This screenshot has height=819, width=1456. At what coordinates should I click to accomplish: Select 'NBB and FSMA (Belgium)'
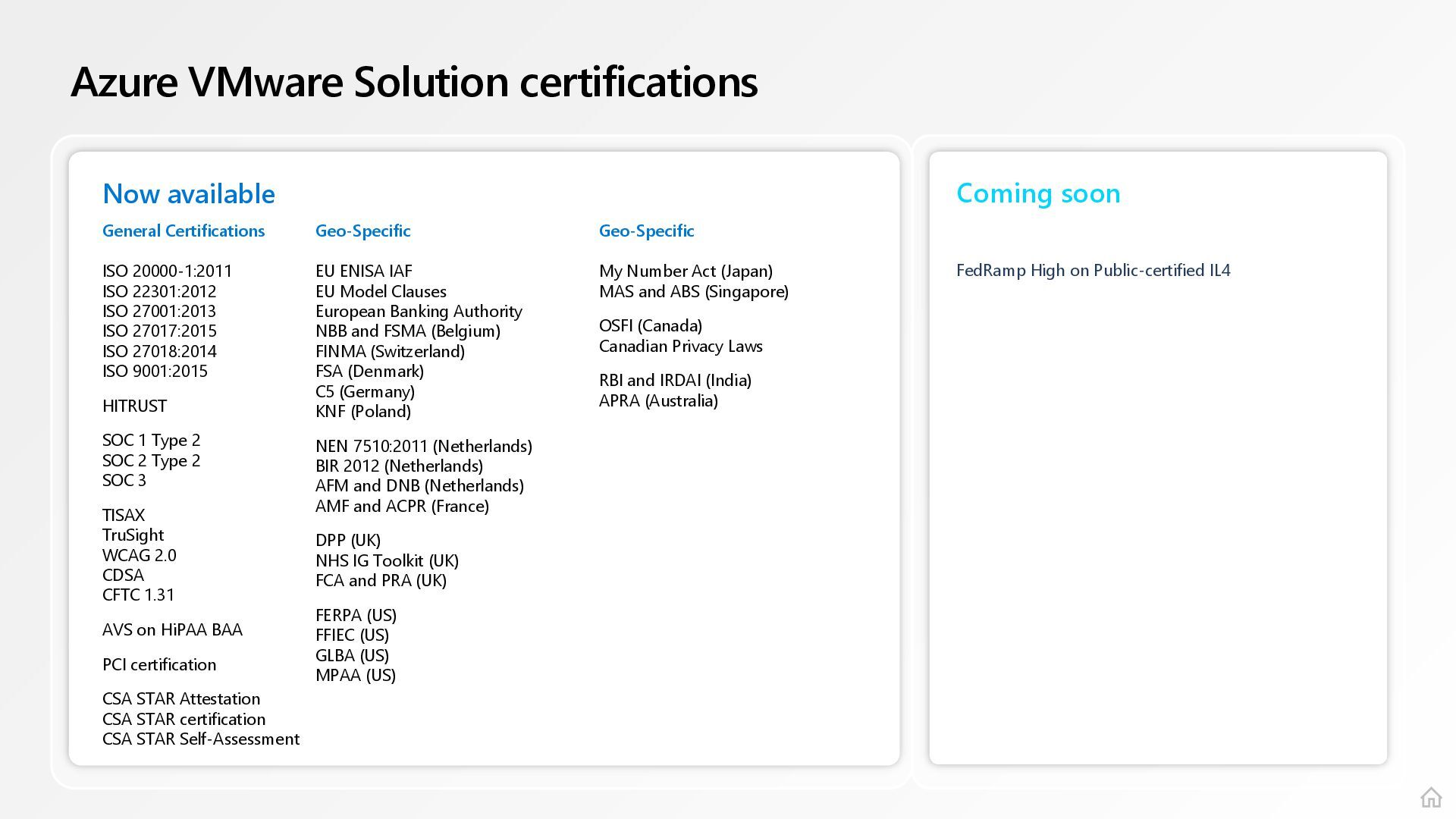click(x=408, y=331)
